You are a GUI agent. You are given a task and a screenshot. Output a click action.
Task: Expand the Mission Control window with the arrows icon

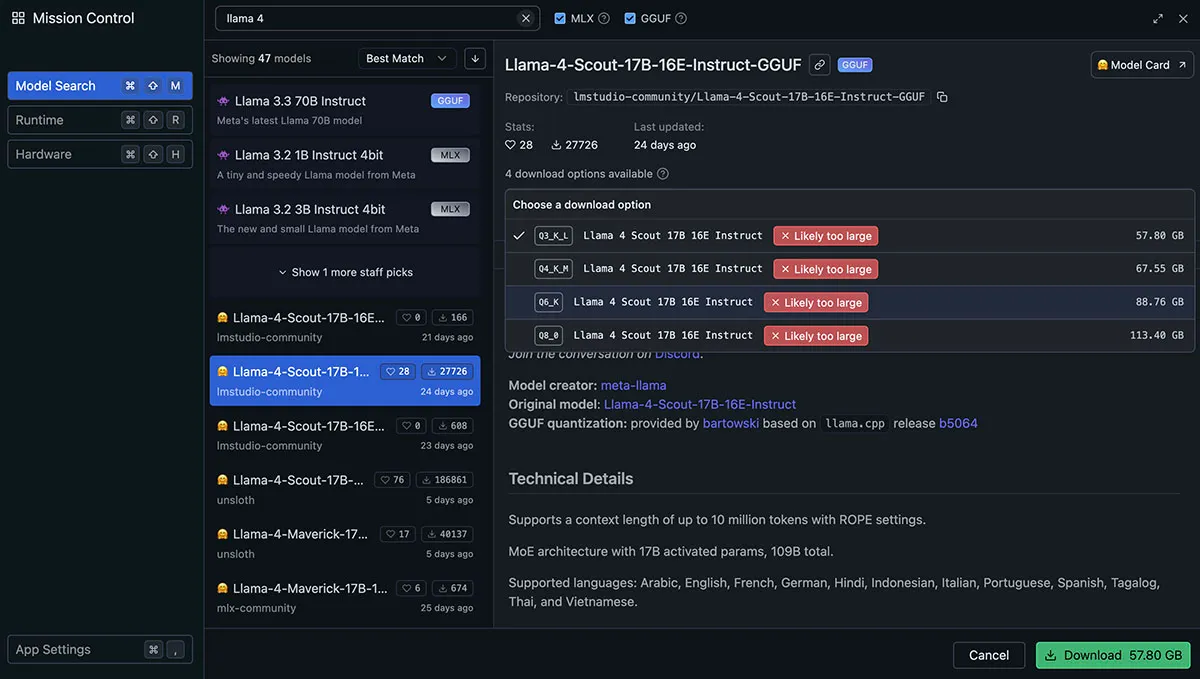1158,18
